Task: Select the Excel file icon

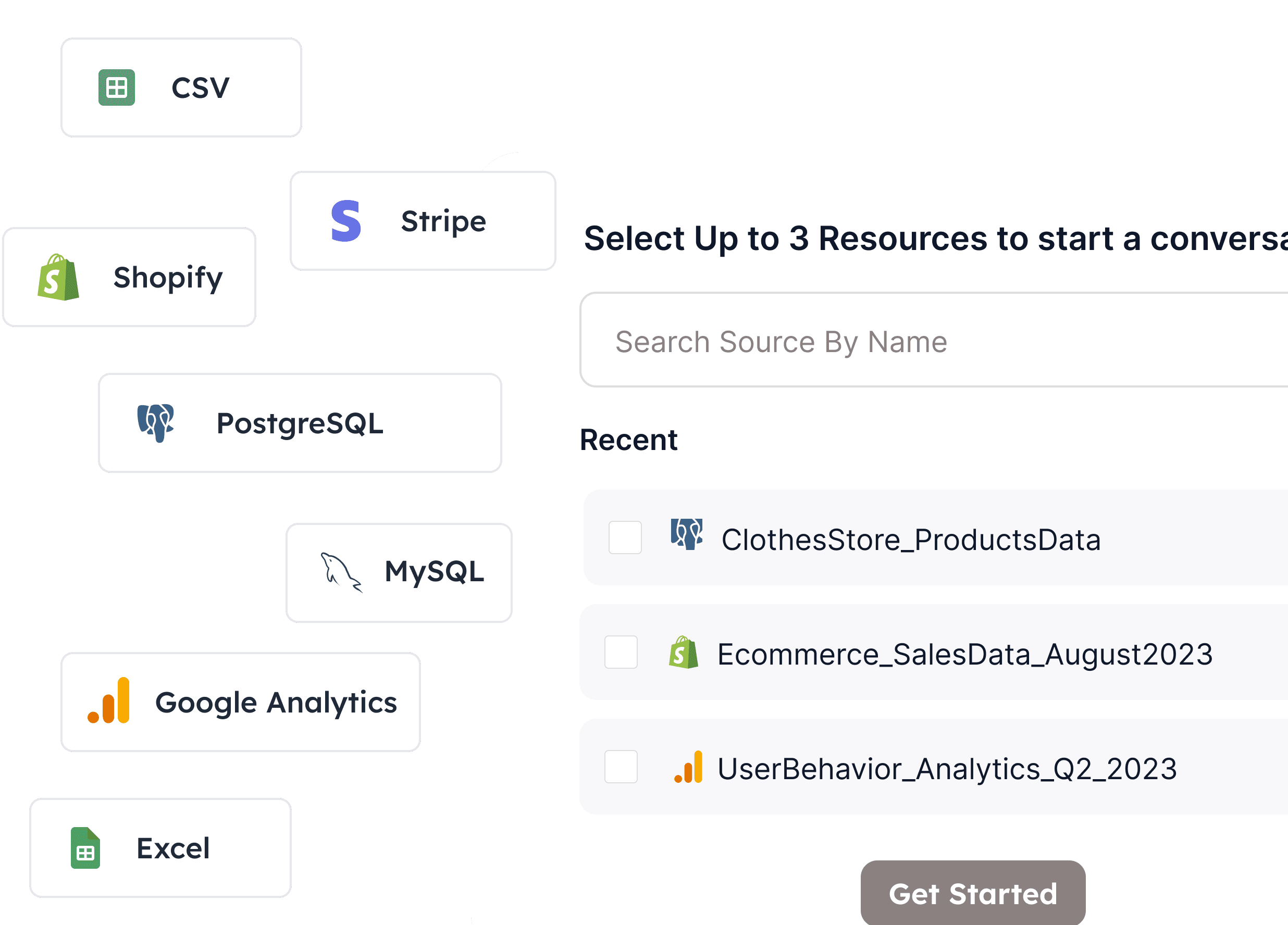Action: [84, 848]
